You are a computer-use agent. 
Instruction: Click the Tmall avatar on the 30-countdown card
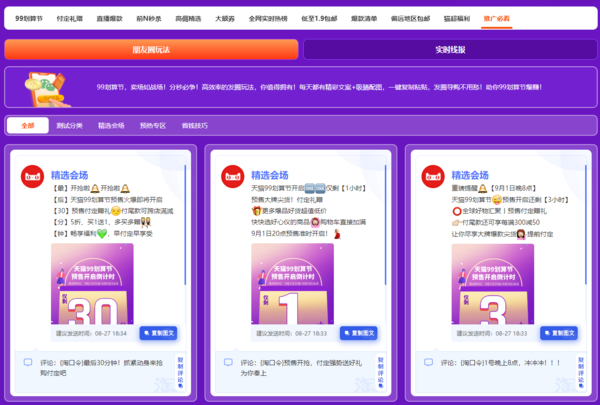point(33,176)
